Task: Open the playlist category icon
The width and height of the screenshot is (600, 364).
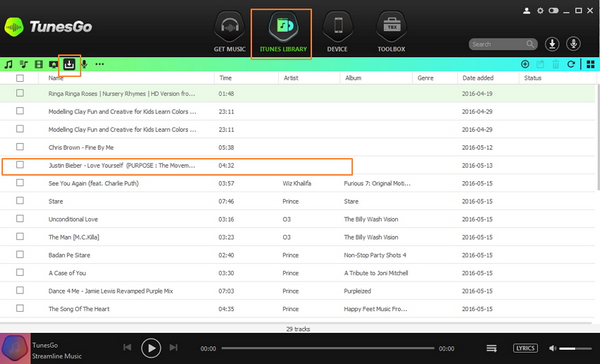Action: (x=24, y=64)
